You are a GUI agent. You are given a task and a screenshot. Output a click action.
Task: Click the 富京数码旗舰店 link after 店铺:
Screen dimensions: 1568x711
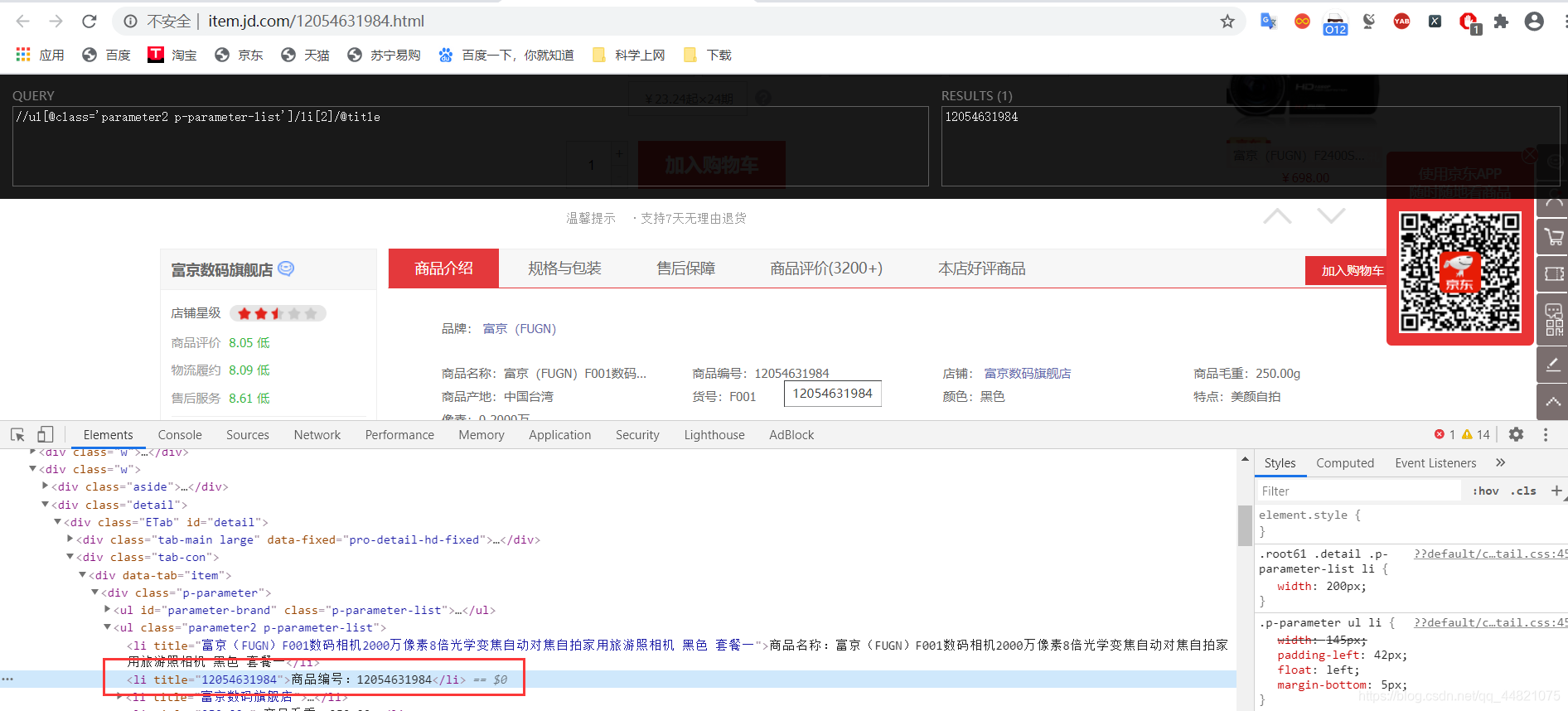tap(1027, 374)
